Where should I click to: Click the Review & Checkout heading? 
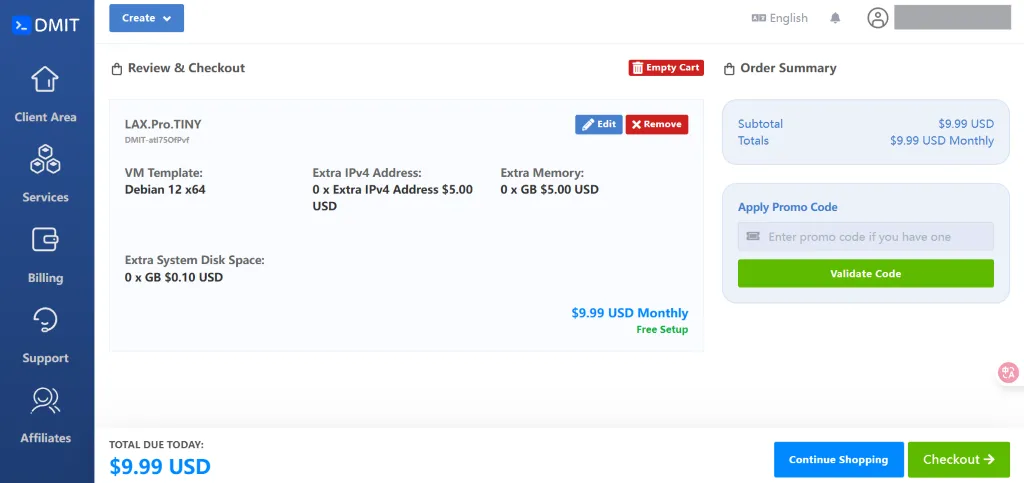(186, 68)
